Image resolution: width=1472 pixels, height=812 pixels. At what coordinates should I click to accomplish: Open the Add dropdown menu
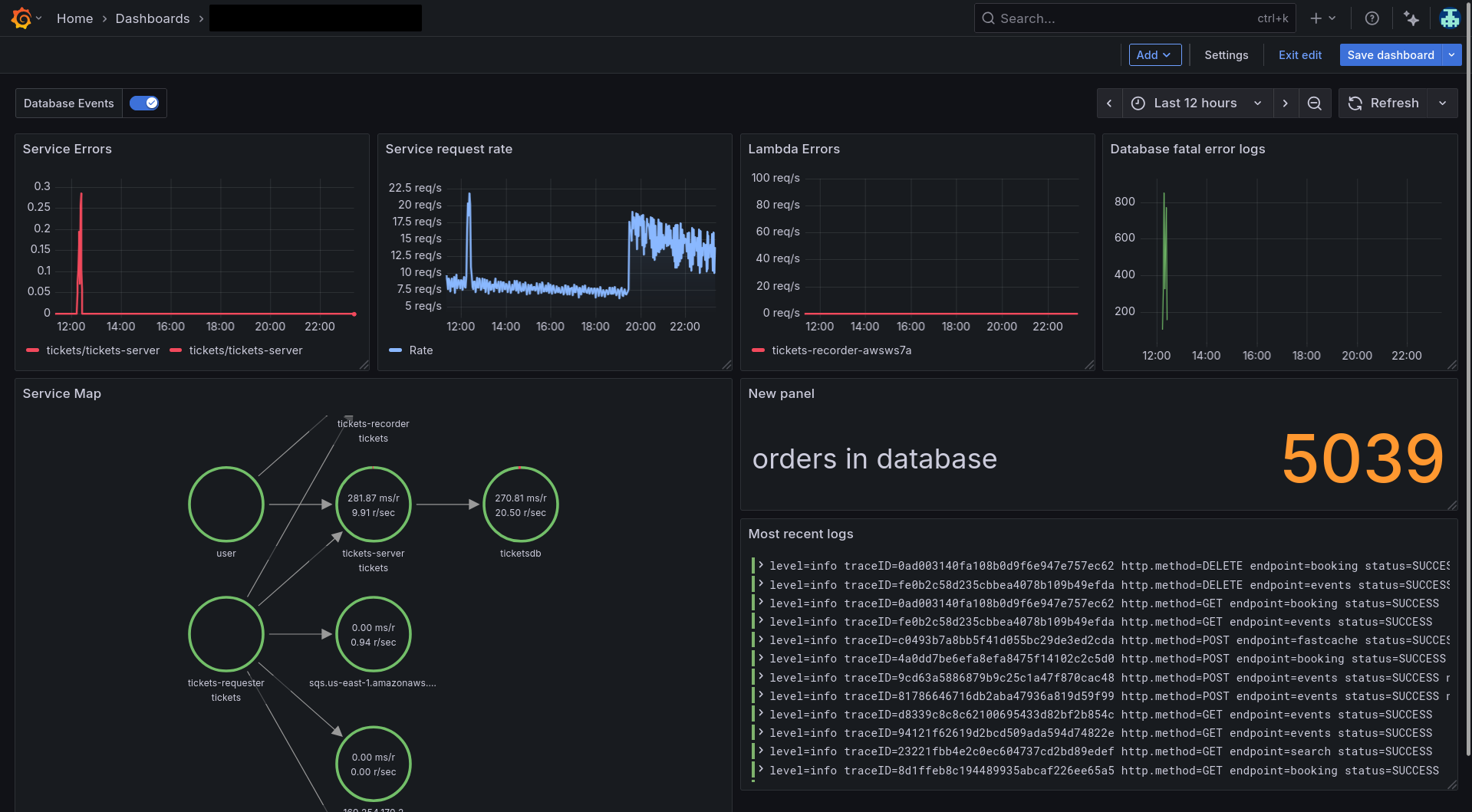pos(1154,55)
